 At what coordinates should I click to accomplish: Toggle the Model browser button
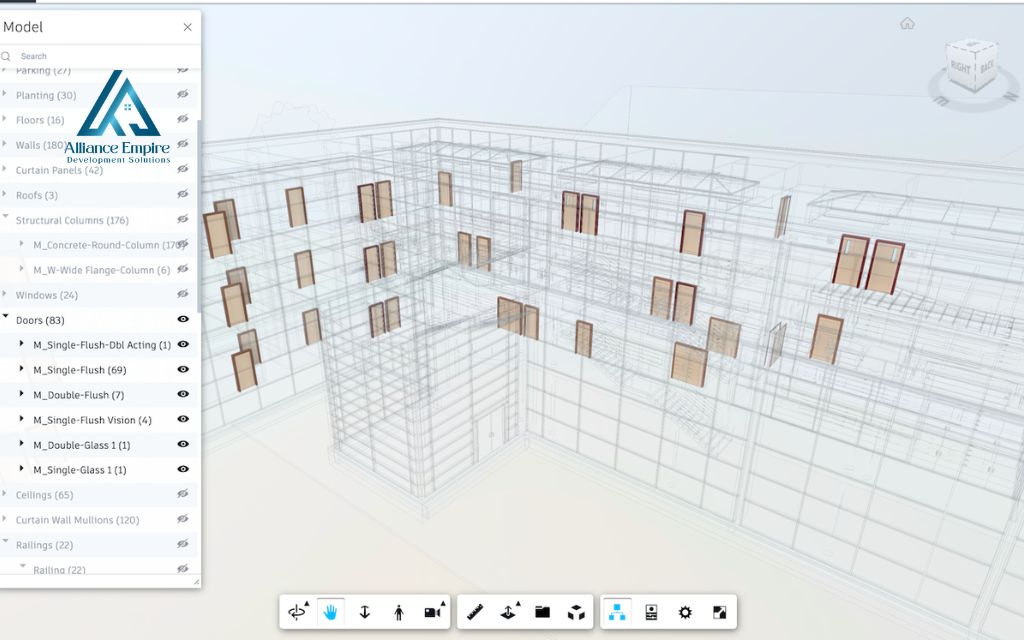click(617, 612)
